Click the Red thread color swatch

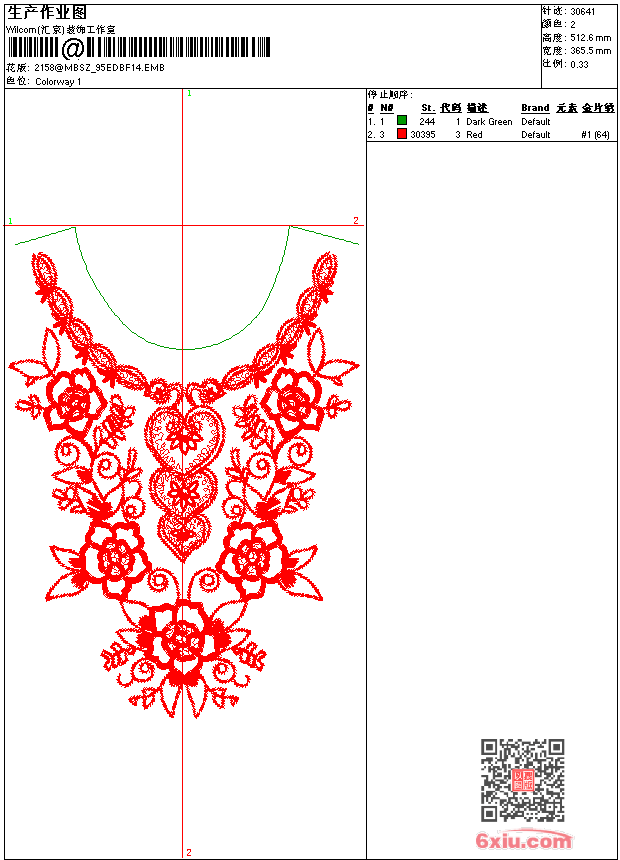pos(402,134)
